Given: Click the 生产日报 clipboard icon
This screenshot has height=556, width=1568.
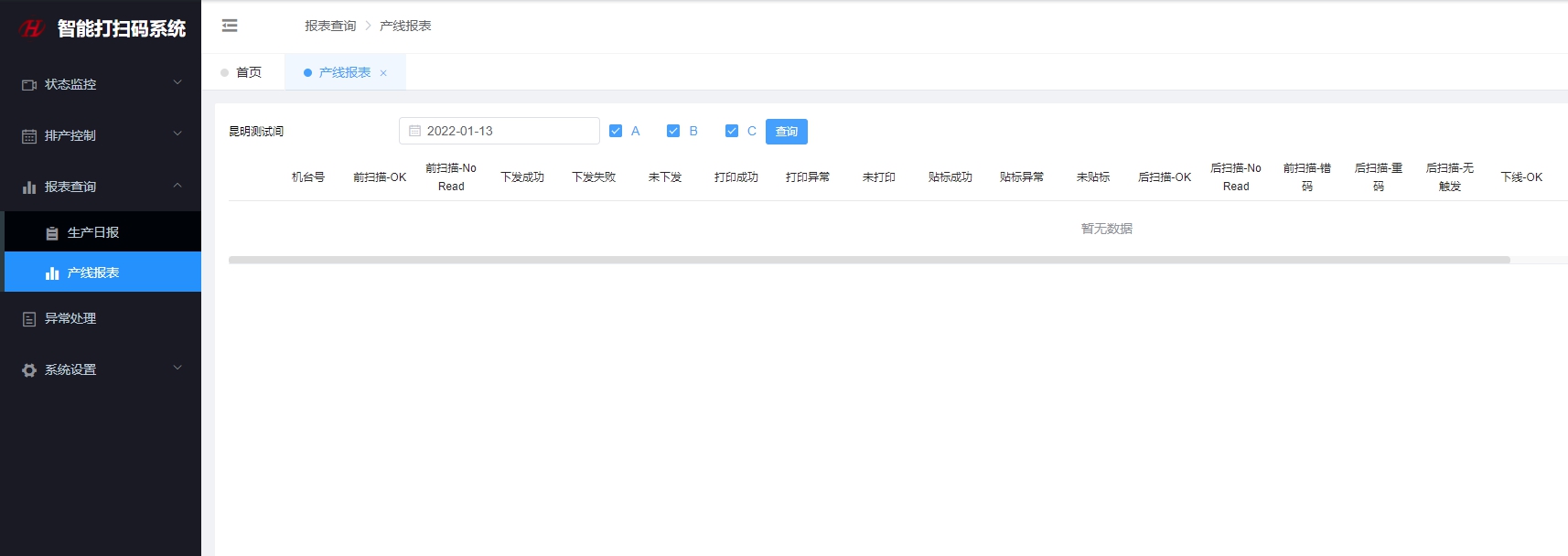Looking at the screenshot, I should [x=52, y=233].
